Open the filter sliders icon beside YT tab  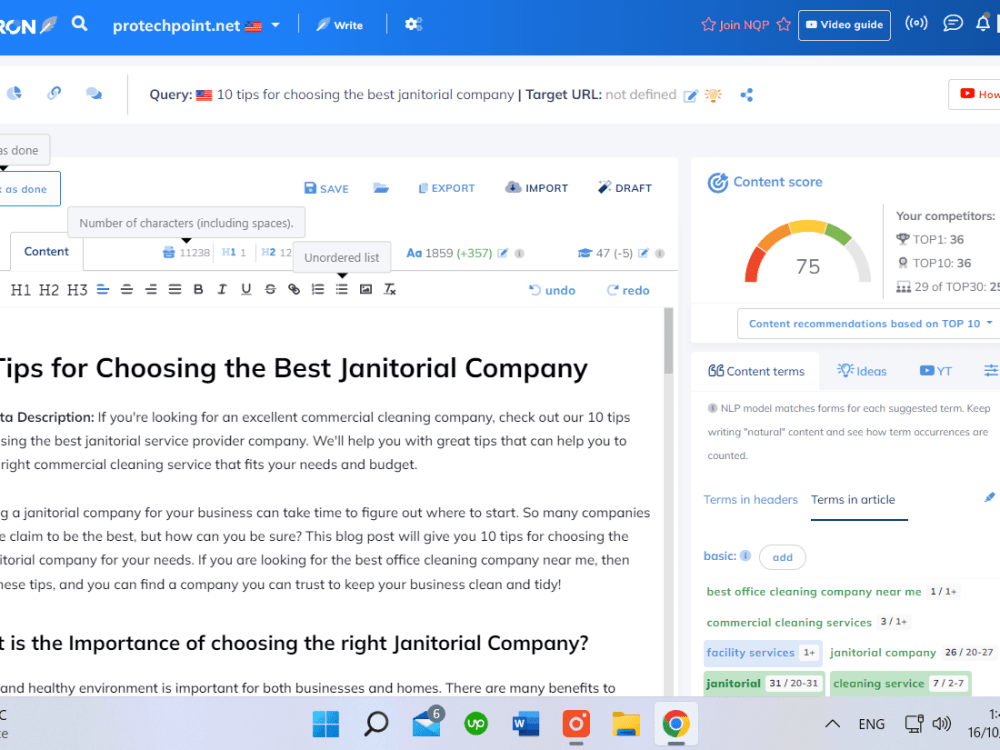coord(991,371)
